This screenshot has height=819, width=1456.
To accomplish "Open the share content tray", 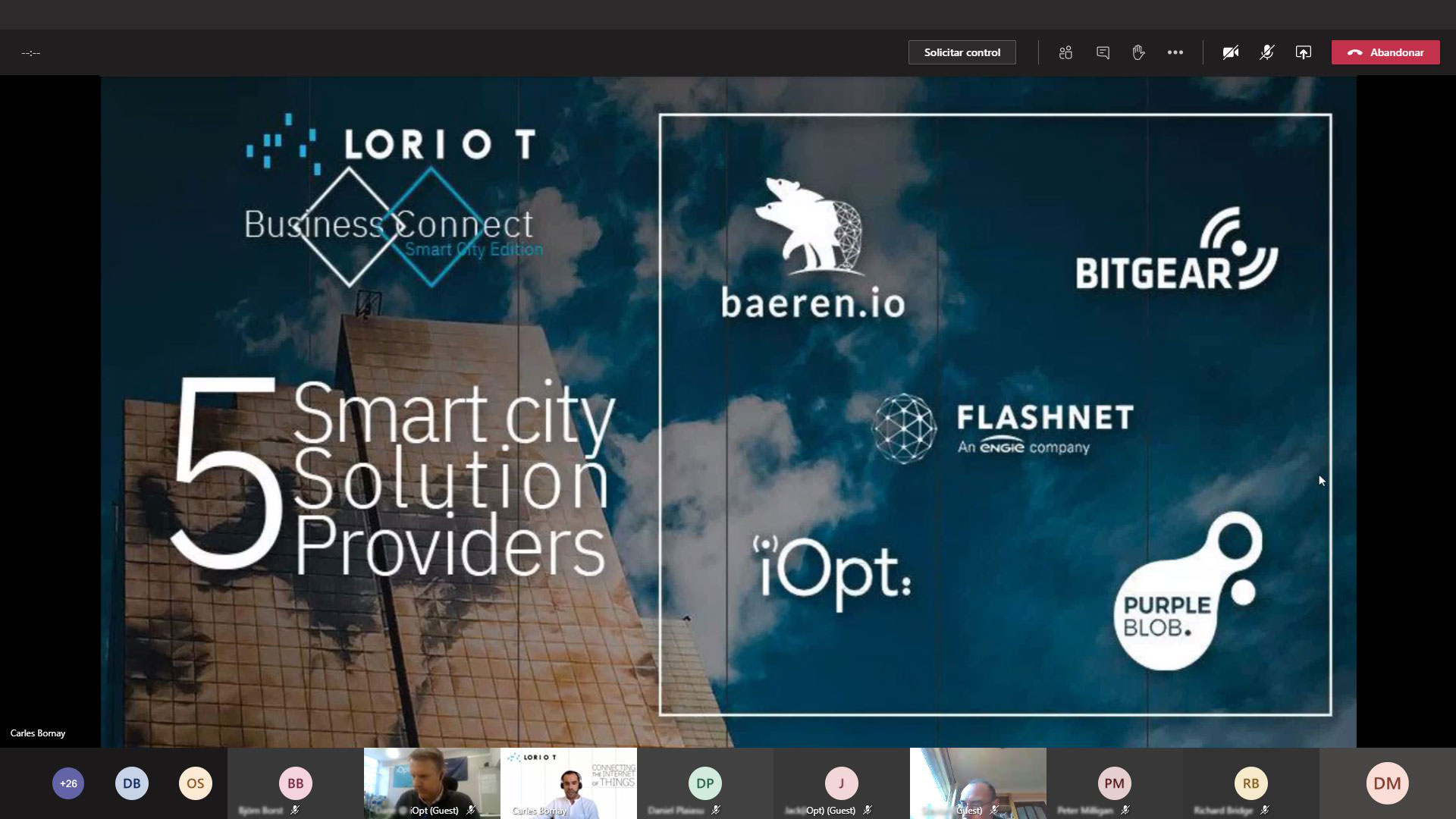I will point(1303,52).
